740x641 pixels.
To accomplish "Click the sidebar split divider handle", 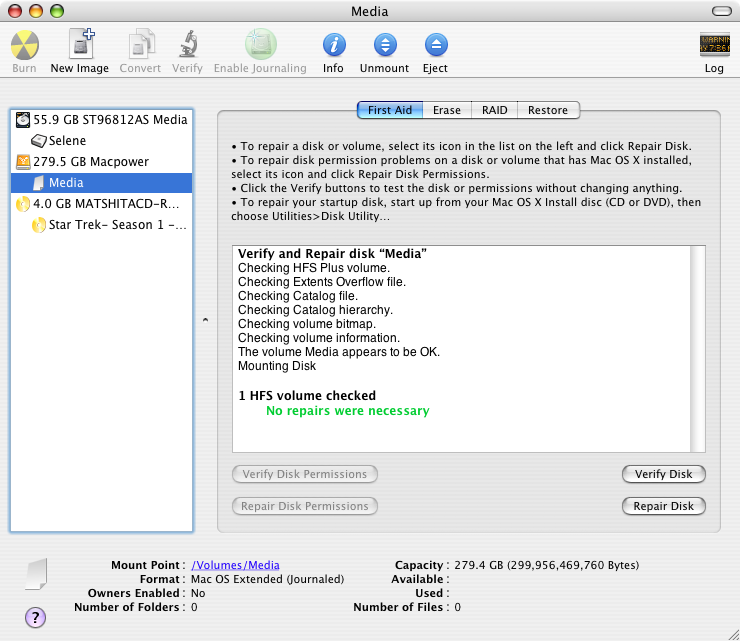I will pyautogui.click(x=205, y=320).
